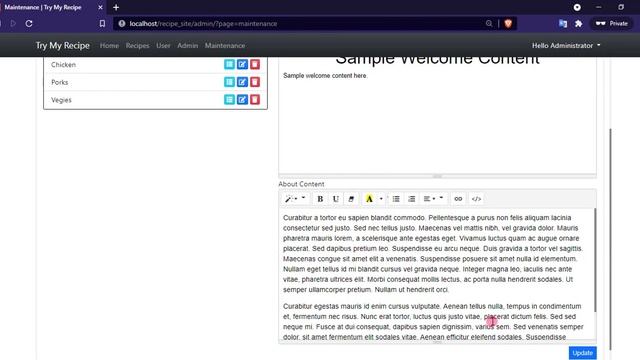
Task: Click the Update button
Action: tap(582, 353)
